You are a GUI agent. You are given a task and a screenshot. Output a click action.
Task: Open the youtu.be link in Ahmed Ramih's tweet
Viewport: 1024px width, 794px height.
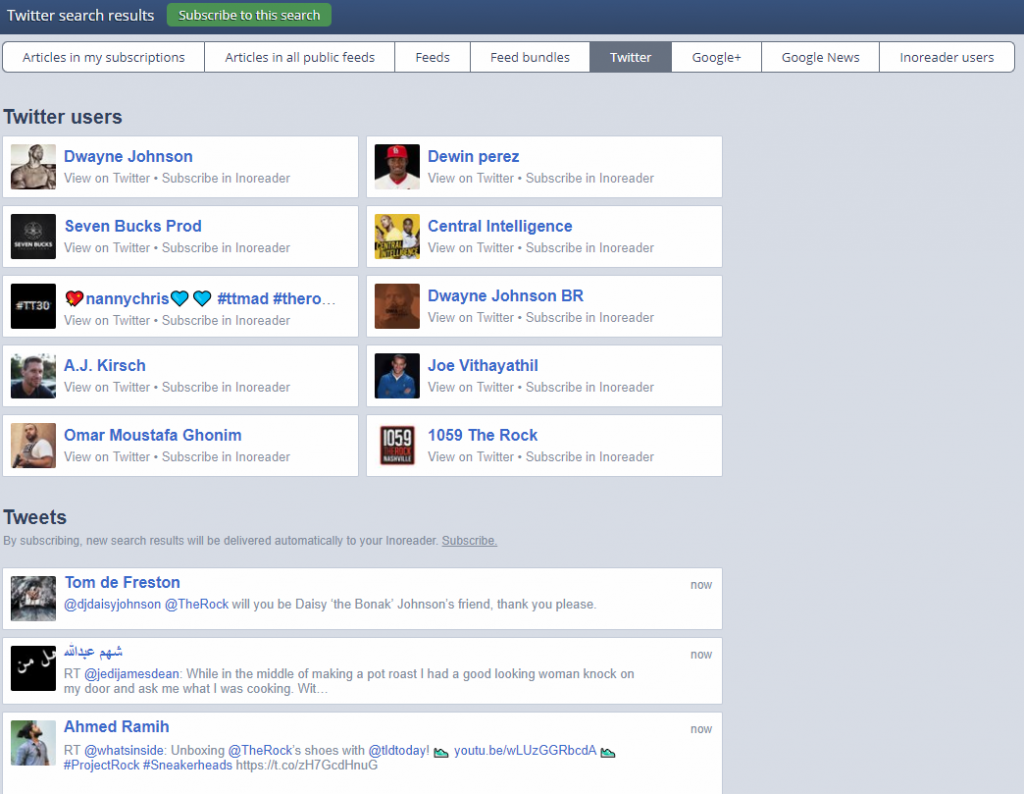(x=525, y=750)
